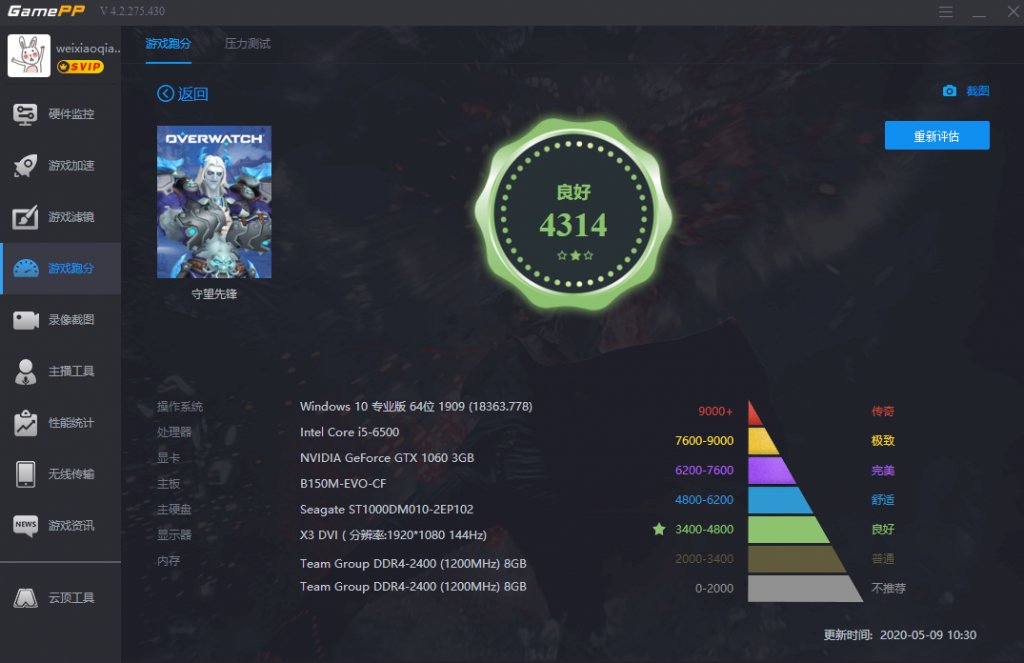Click the second Team Group DDR4-2400 row
Viewport: 1024px width, 663px height.
click(x=413, y=587)
